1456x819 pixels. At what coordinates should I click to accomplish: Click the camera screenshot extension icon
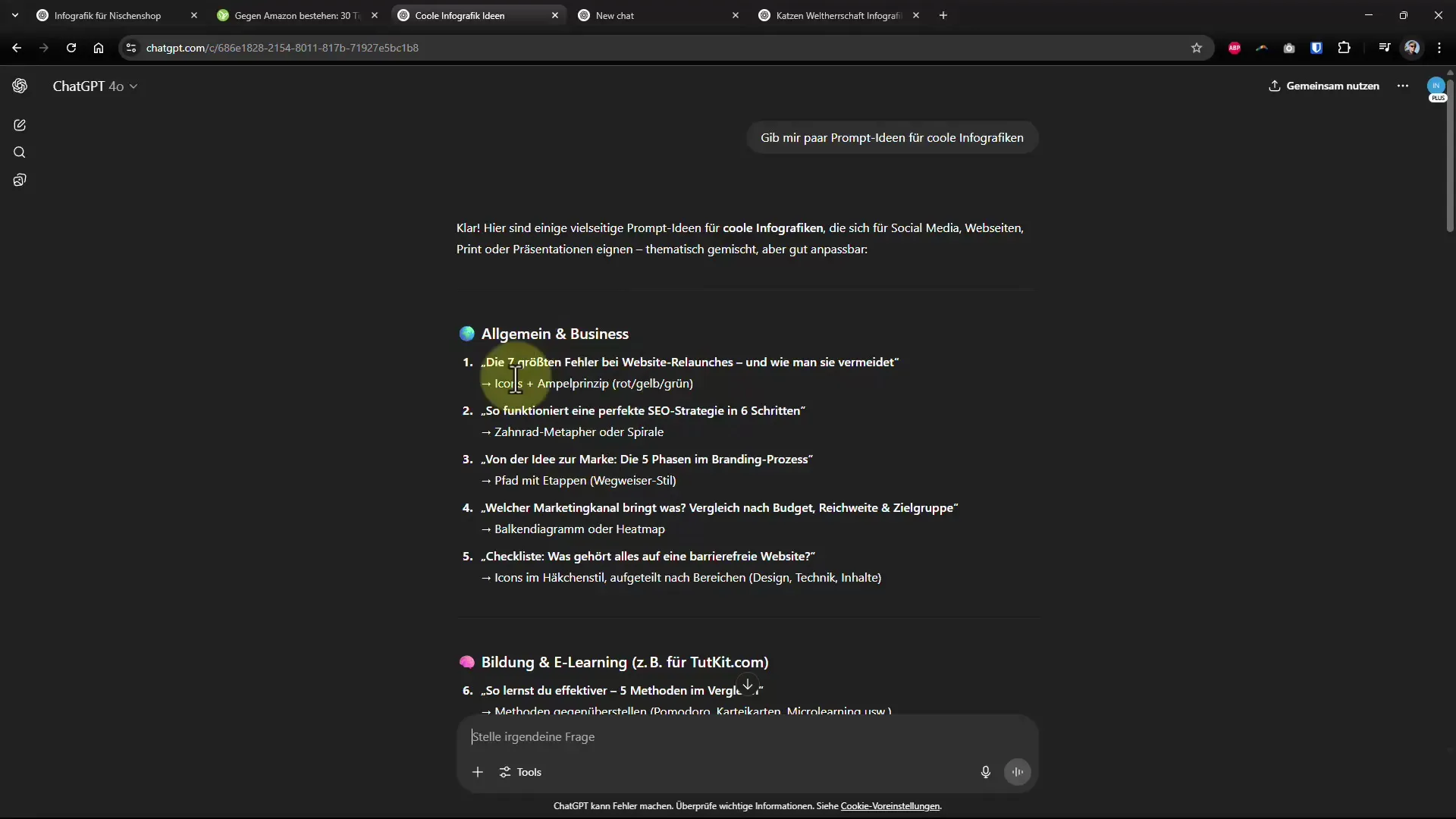[1289, 48]
